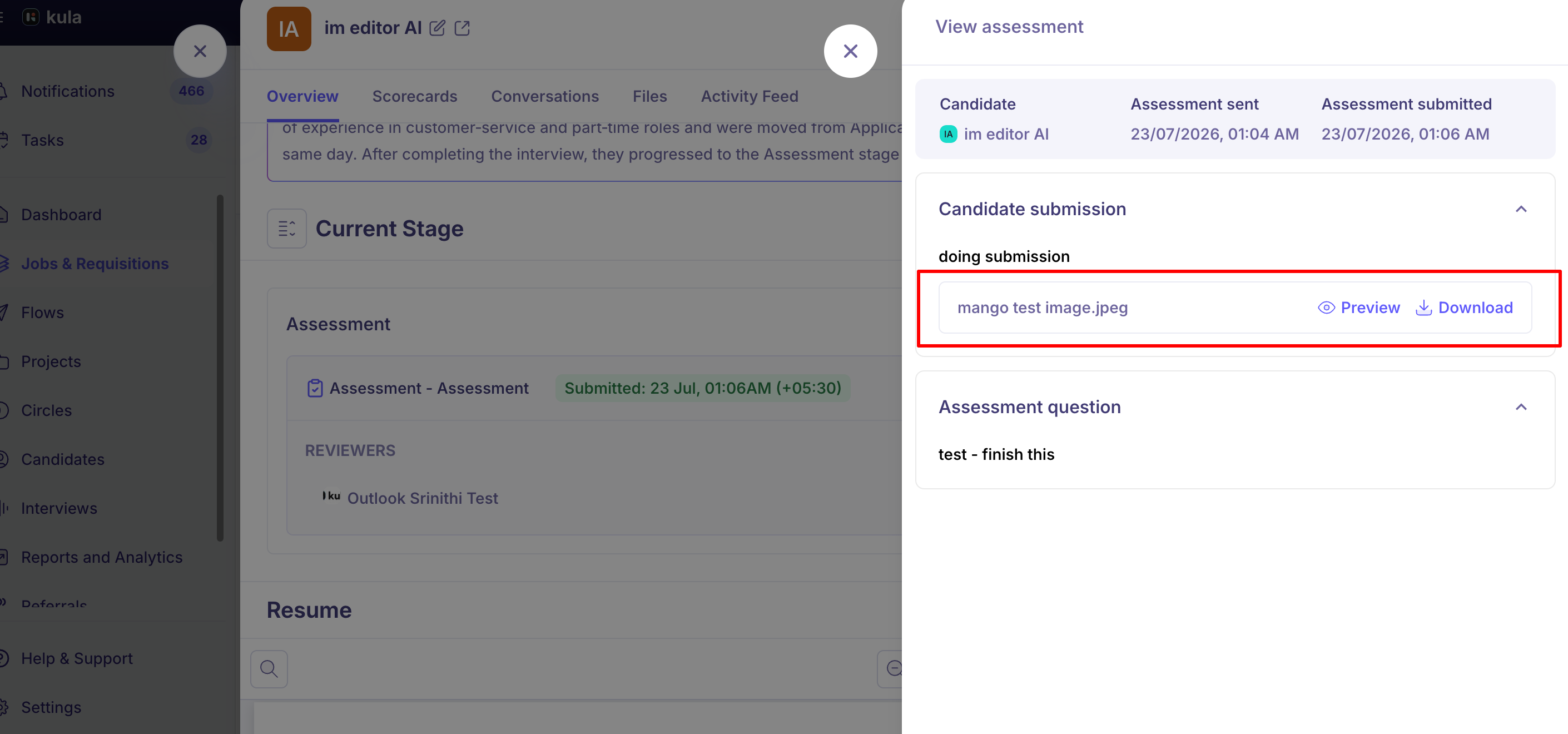This screenshot has width=1568, height=734.
Task: Switch to Files tab
Action: (649, 96)
